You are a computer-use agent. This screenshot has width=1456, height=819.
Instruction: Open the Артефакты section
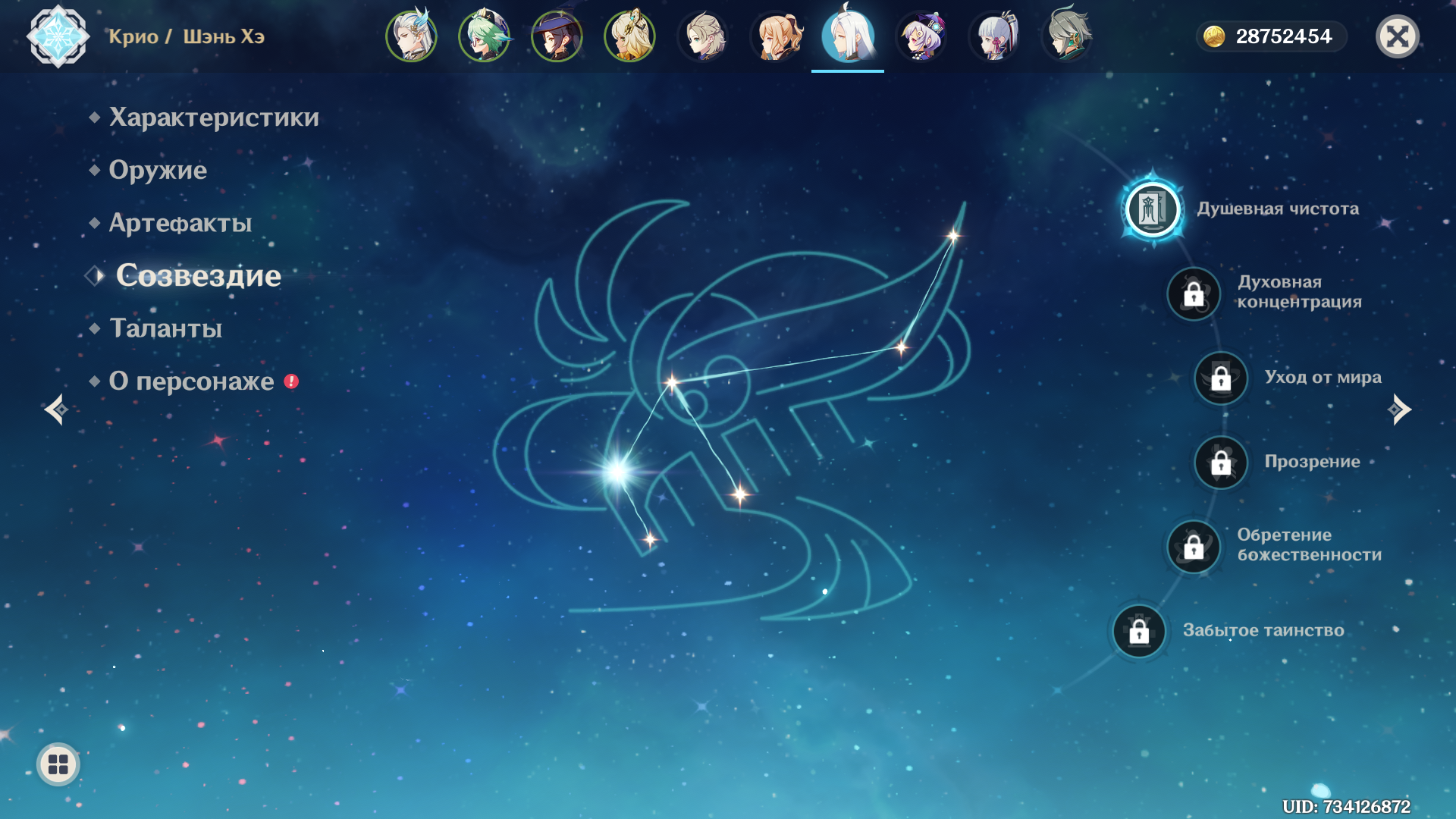pyautogui.click(x=180, y=223)
